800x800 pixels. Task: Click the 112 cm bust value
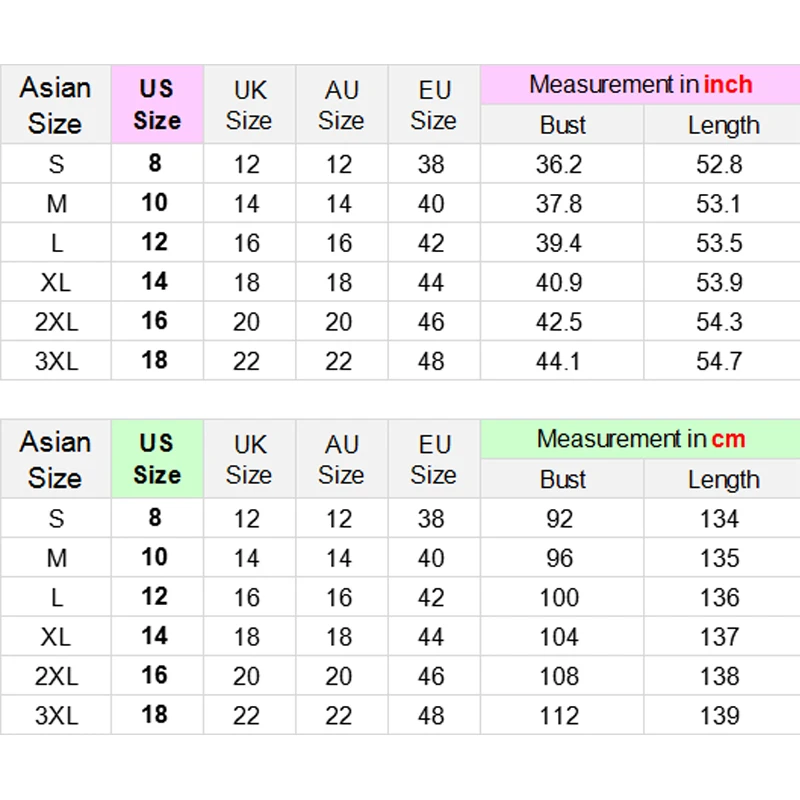point(560,715)
